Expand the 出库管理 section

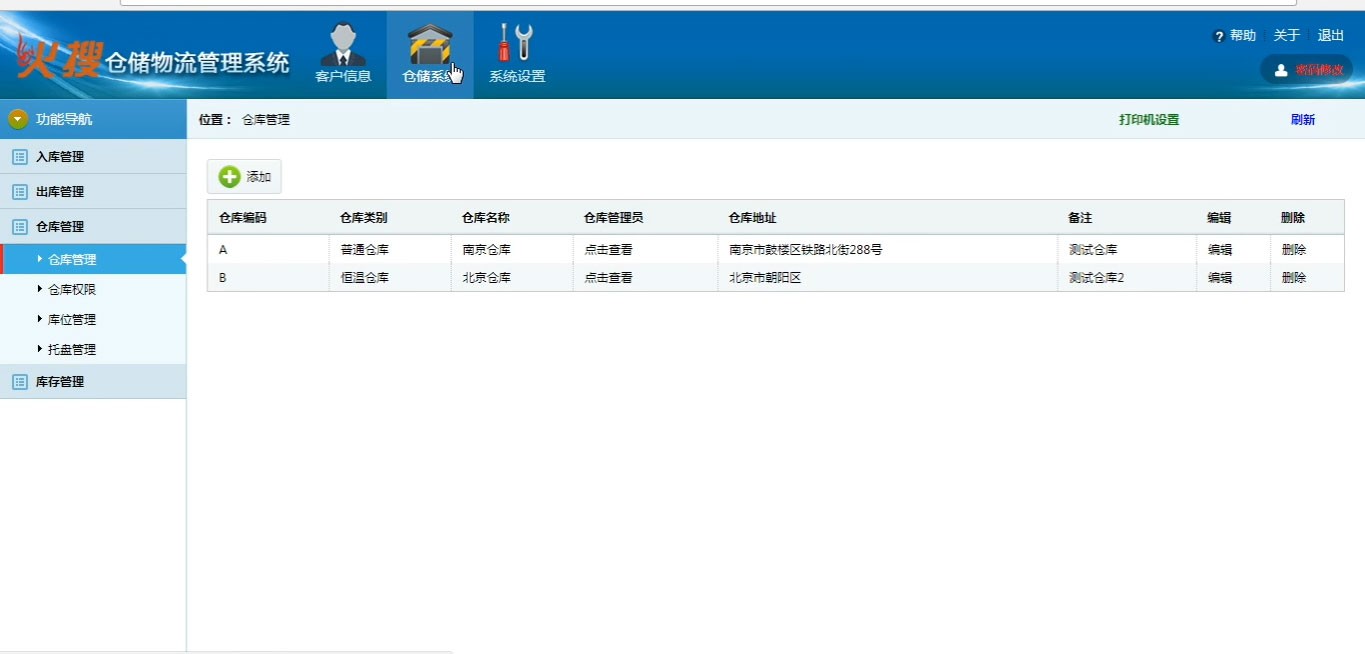click(x=60, y=192)
